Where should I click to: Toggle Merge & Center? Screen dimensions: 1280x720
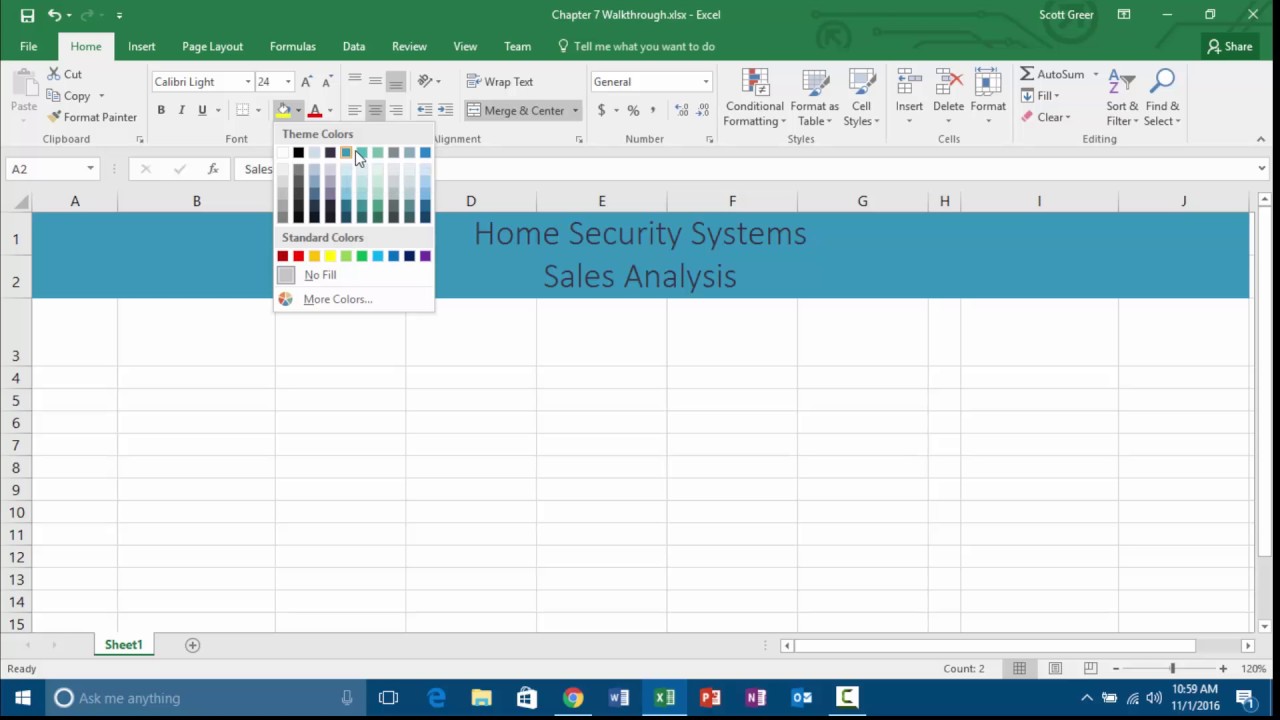tap(516, 110)
